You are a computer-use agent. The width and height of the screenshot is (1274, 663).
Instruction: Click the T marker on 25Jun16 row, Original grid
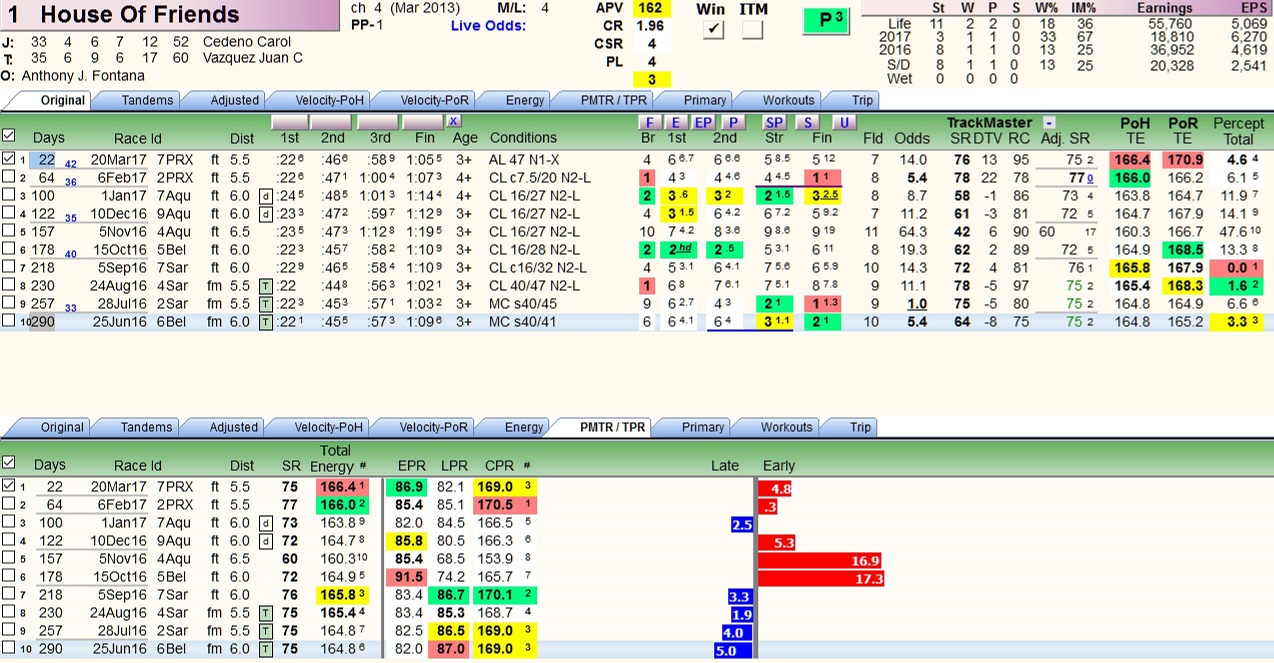click(x=265, y=321)
